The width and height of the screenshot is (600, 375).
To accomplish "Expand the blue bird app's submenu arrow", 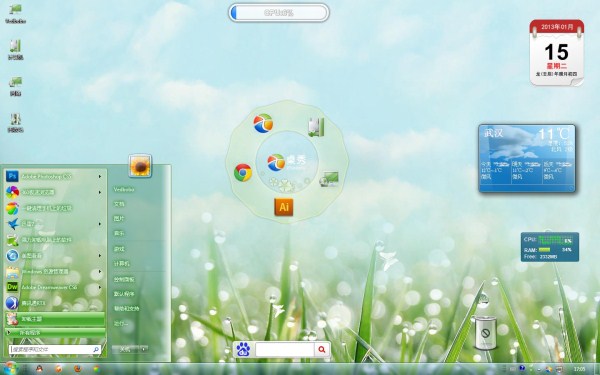I will [100, 224].
